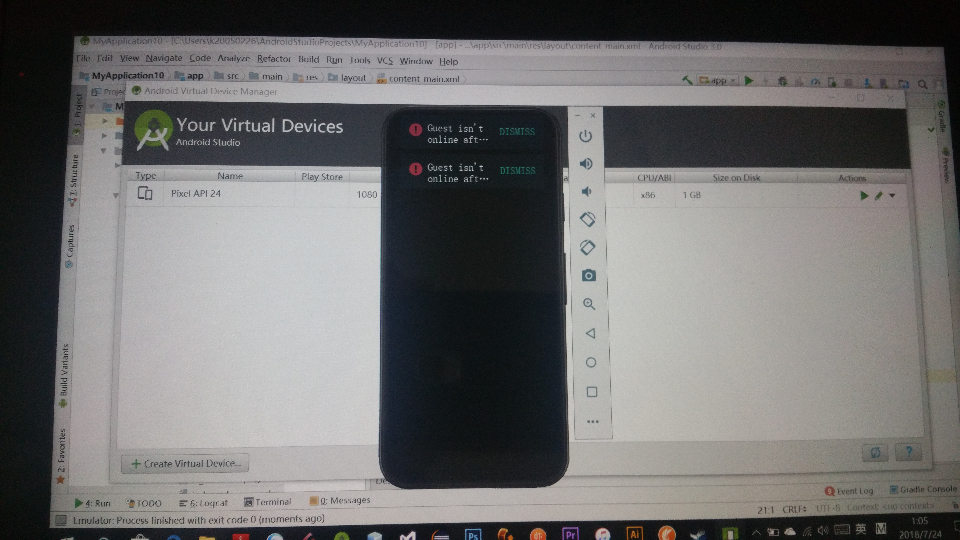960x540 pixels.
Task: Click the emulator Back triangle button
Action: [x=590, y=333]
